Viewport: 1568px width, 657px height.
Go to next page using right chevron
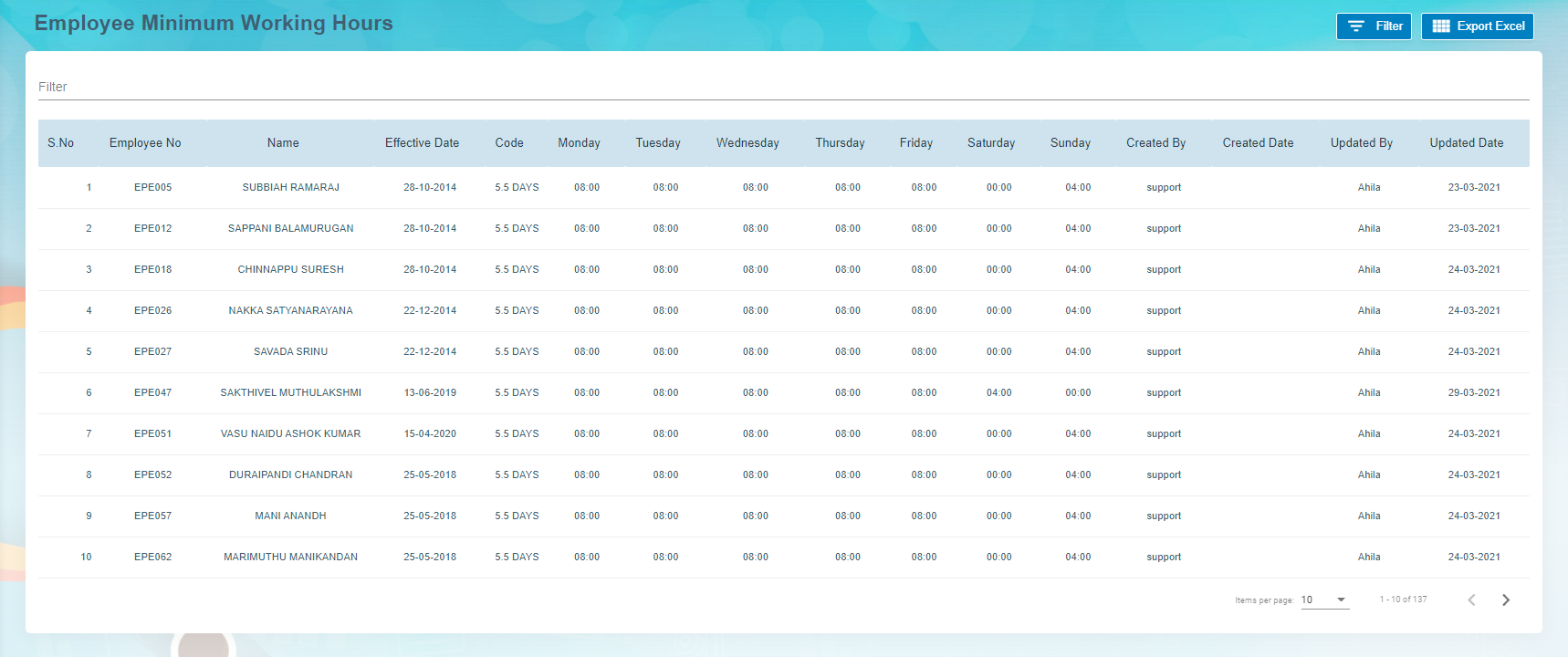[1505, 600]
